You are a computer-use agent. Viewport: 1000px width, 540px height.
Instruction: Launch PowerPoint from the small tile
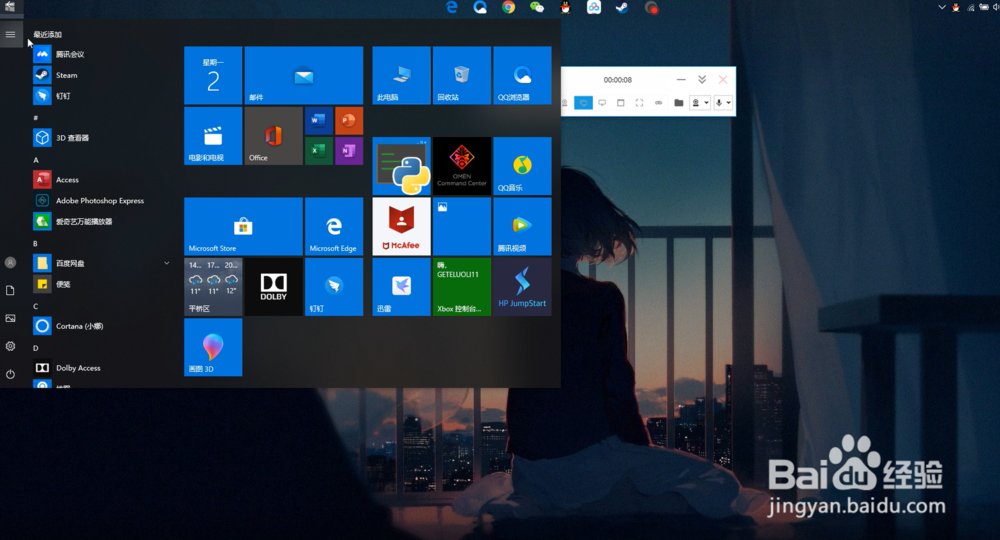coord(349,120)
